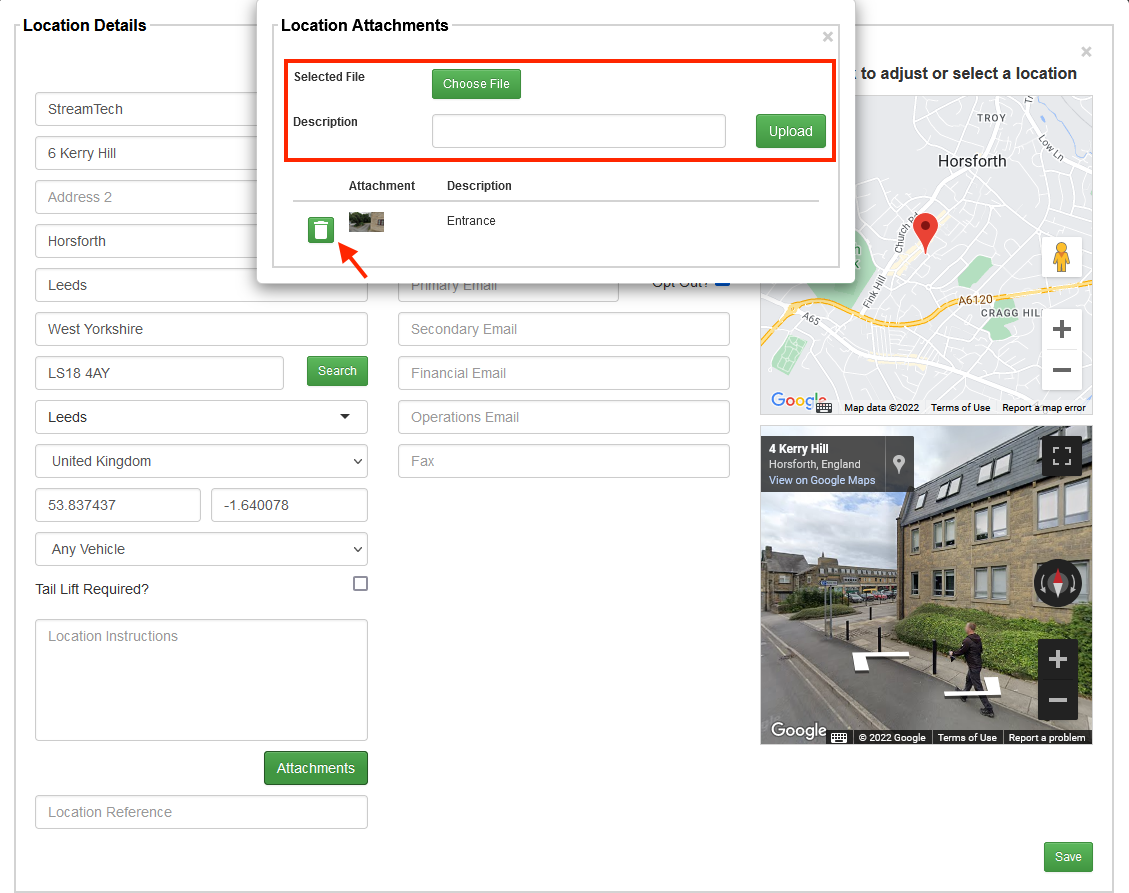
Task: Click Choose File to select an attachment
Action: pos(476,84)
